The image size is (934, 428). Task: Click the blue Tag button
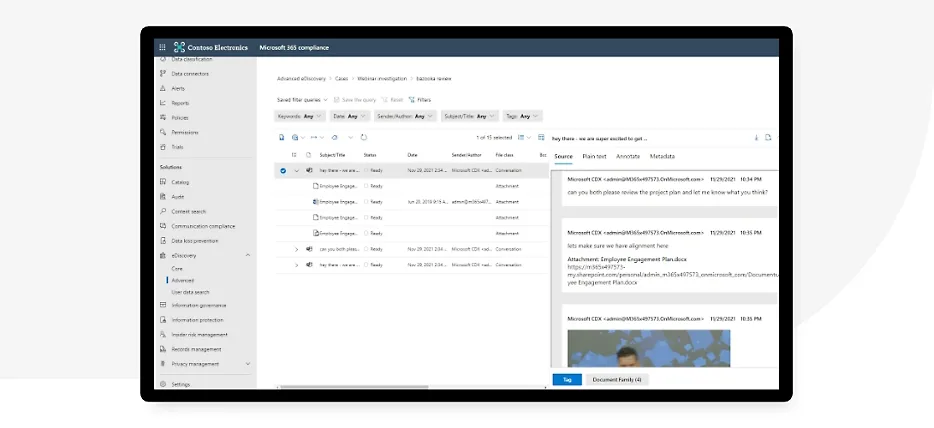click(x=566, y=380)
